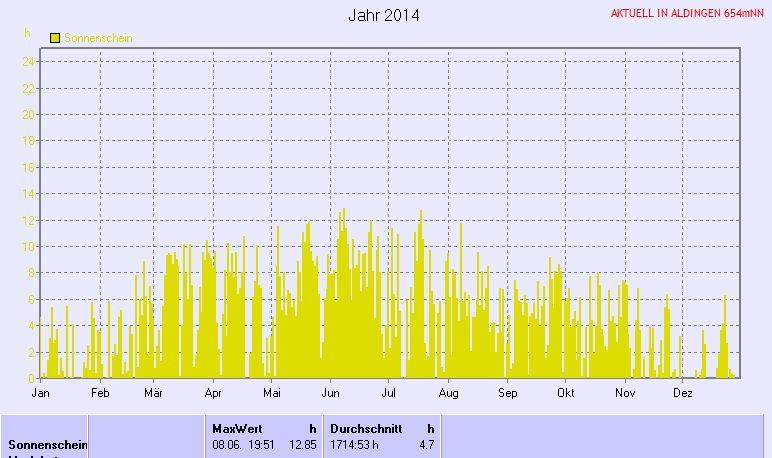The height and width of the screenshot is (458, 772).
Task: Click the 24 value on the y-axis
Action: 29,61
